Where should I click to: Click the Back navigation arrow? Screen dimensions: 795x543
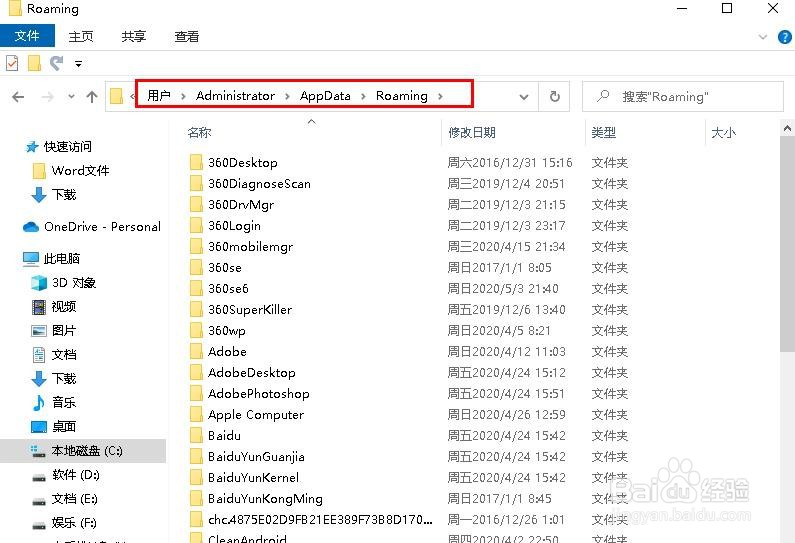18,96
